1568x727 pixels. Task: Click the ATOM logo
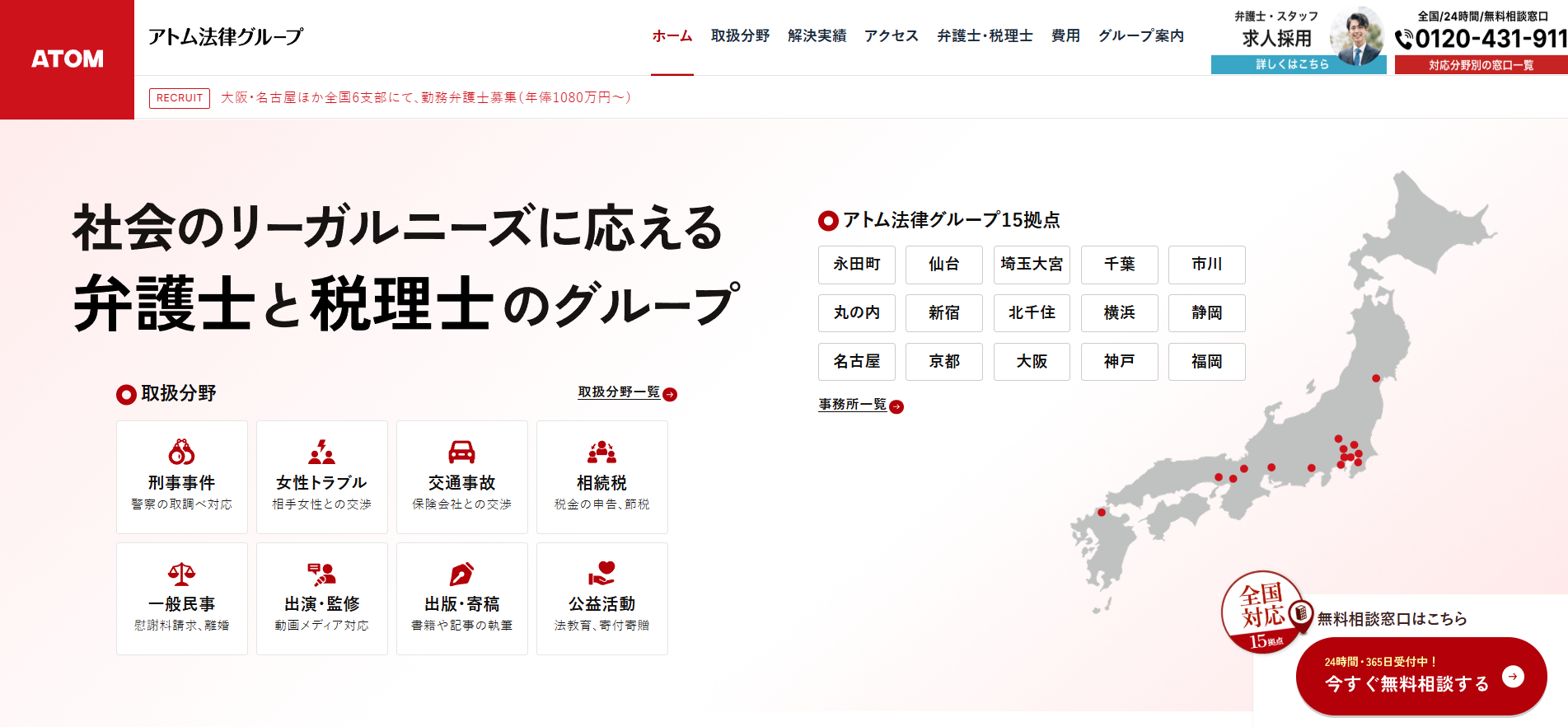point(68,59)
